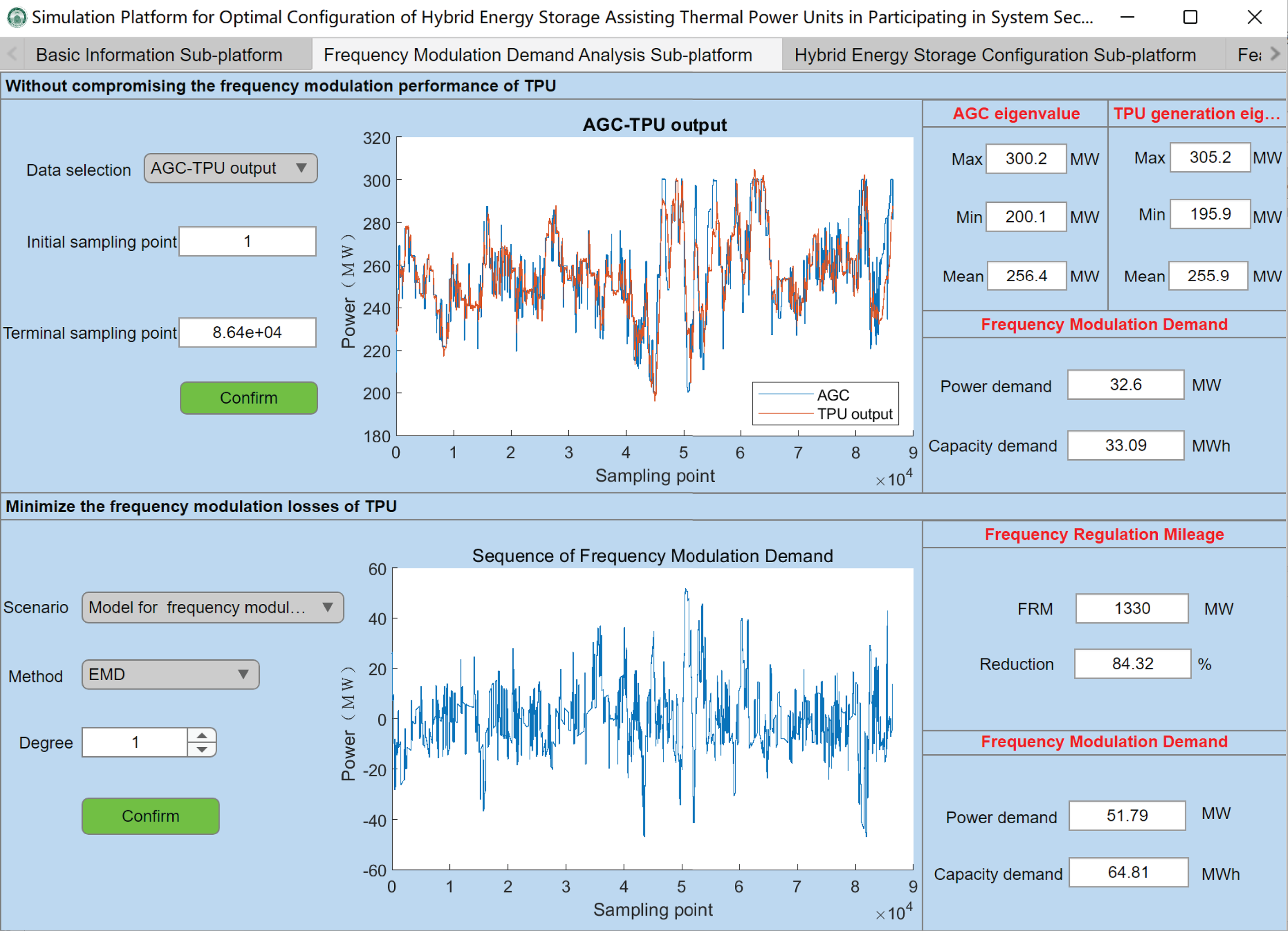1288x931 pixels.
Task: Increase Degree with the up spinner arrow
Action: point(202,736)
